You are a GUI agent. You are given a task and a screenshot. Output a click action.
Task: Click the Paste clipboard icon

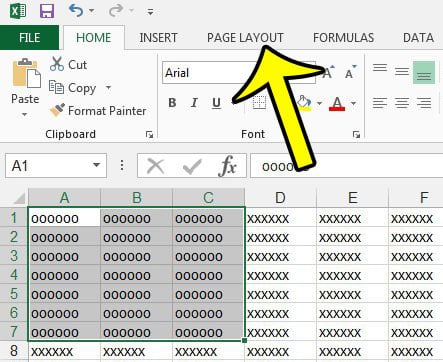point(26,73)
